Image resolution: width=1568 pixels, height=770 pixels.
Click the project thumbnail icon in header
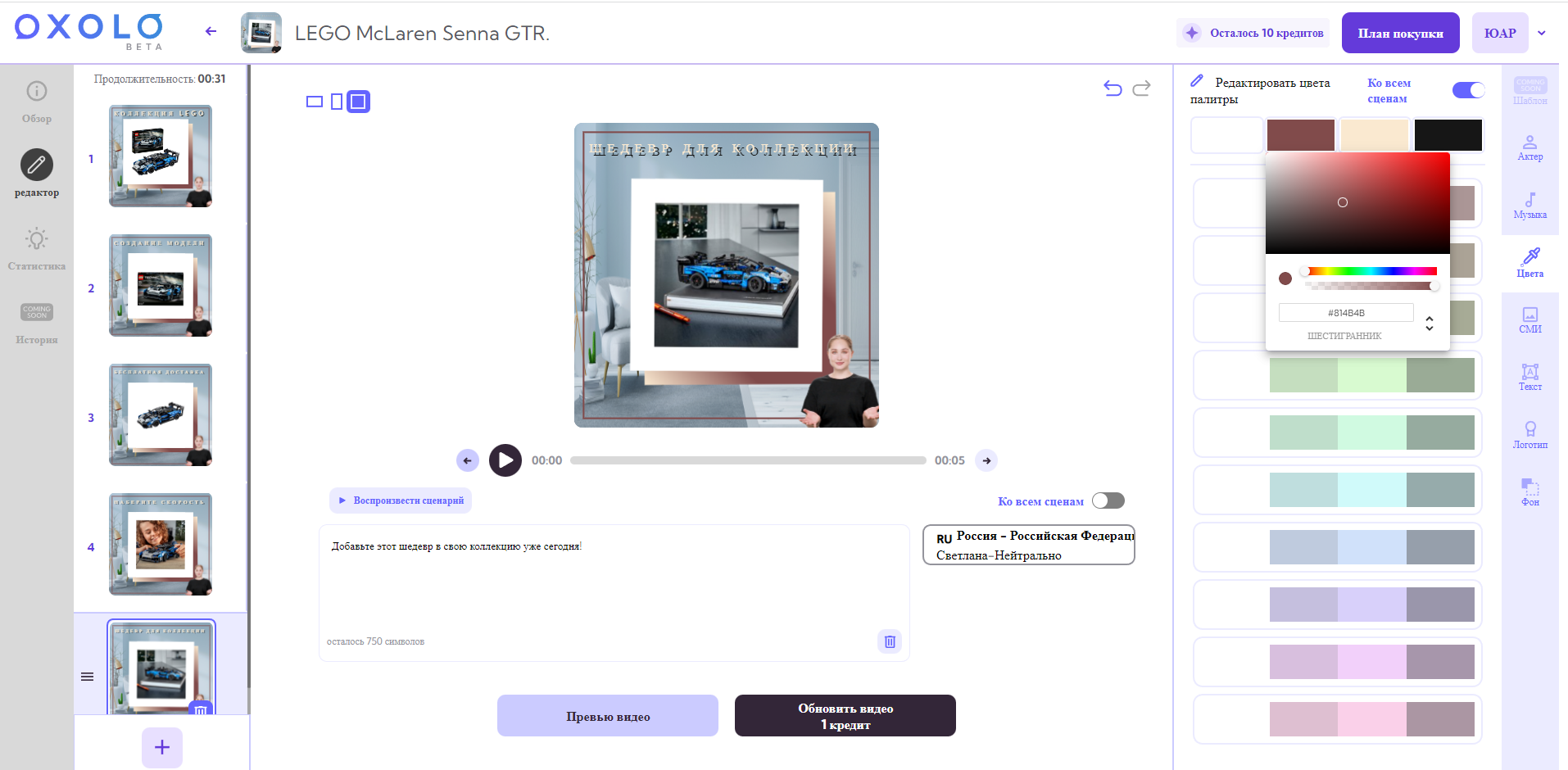[x=261, y=33]
